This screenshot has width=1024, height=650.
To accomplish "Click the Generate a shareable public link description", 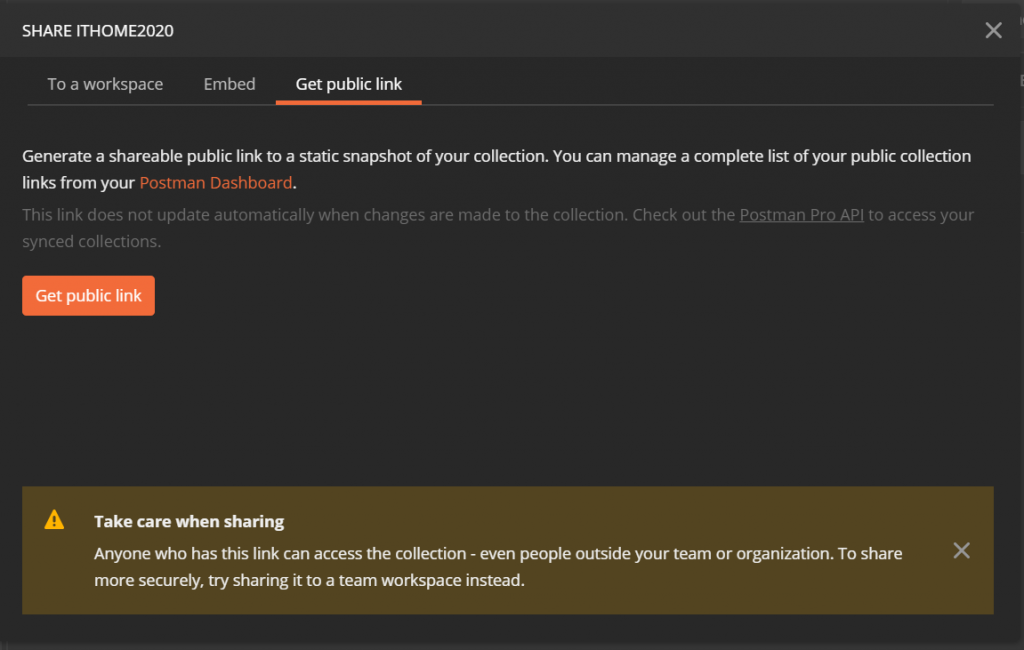I will (496, 157).
